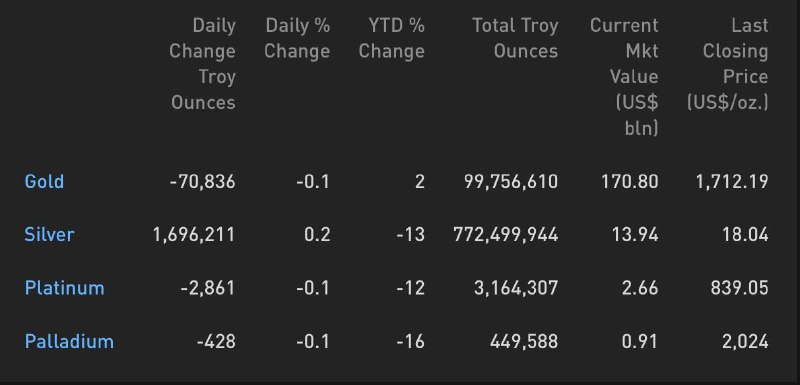Click Gold's total ounces 99,756,610
The image size is (800, 385).
(511, 182)
